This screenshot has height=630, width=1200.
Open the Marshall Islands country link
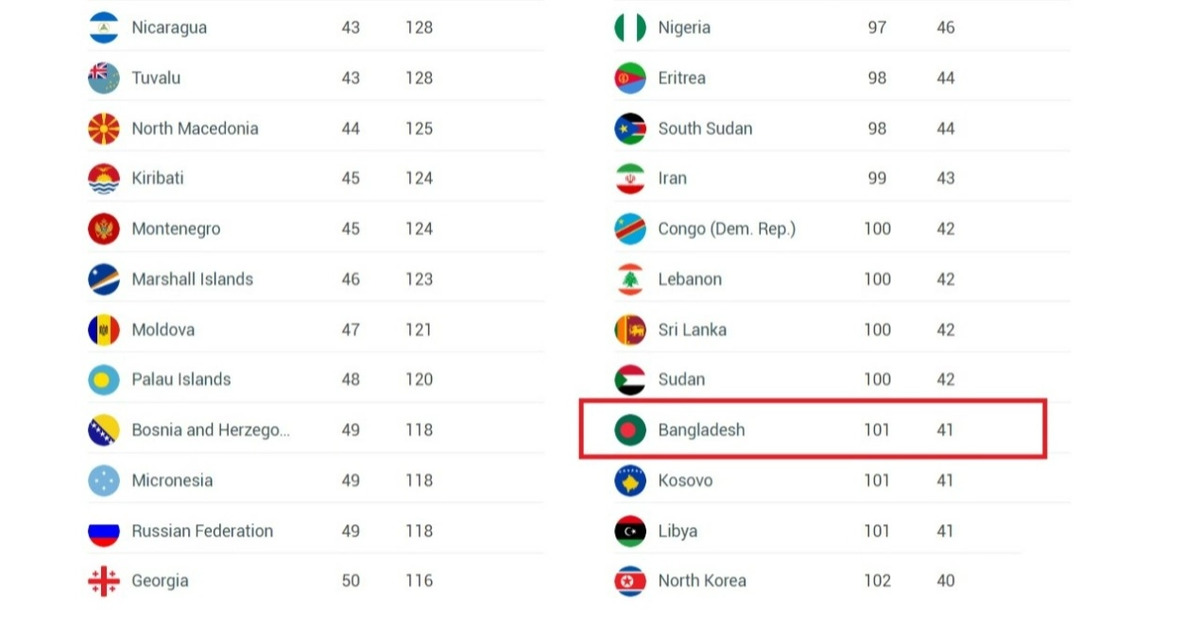pos(192,279)
